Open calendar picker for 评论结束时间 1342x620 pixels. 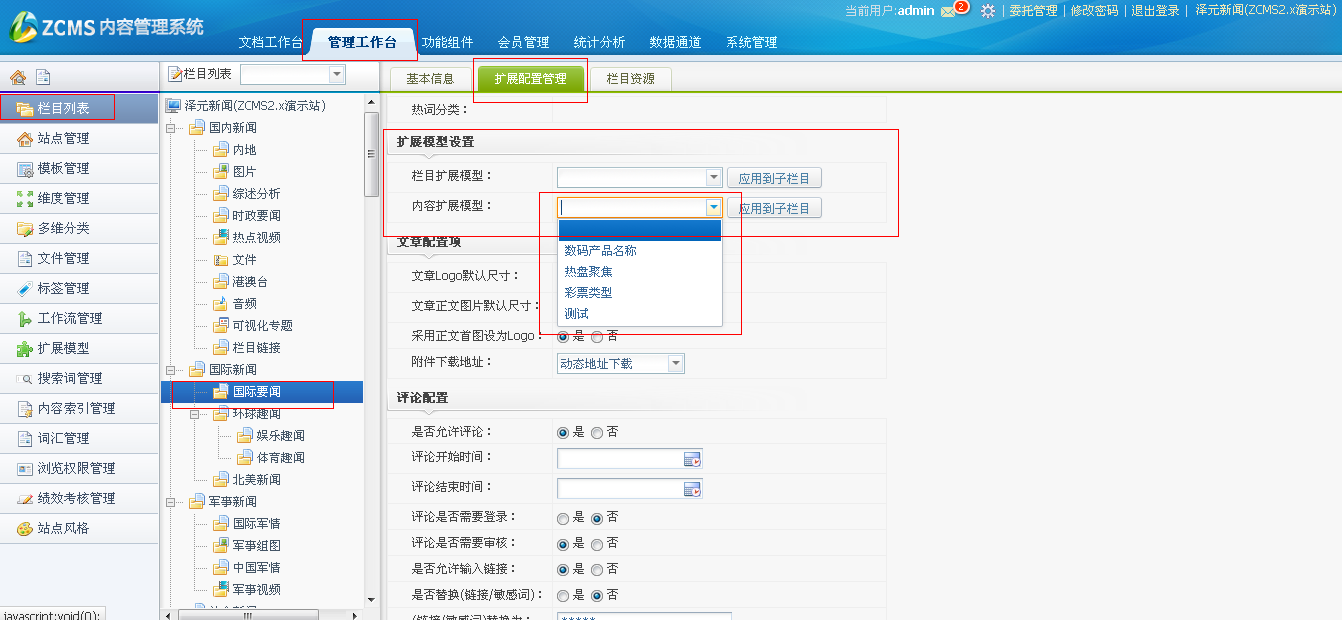pyautogui.click(x=692, y=489)
